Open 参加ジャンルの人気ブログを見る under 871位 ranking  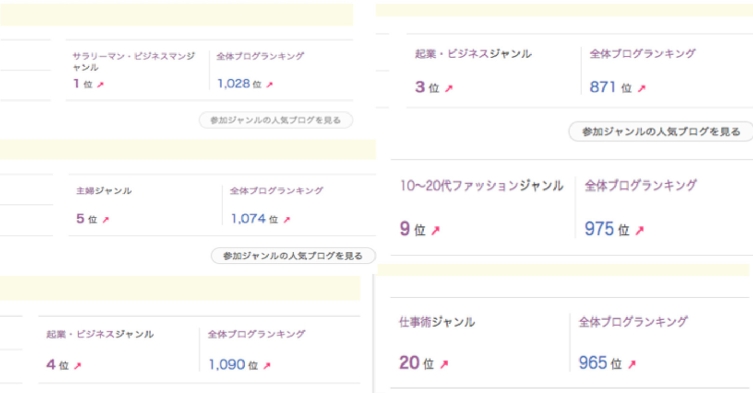point(661,132)
